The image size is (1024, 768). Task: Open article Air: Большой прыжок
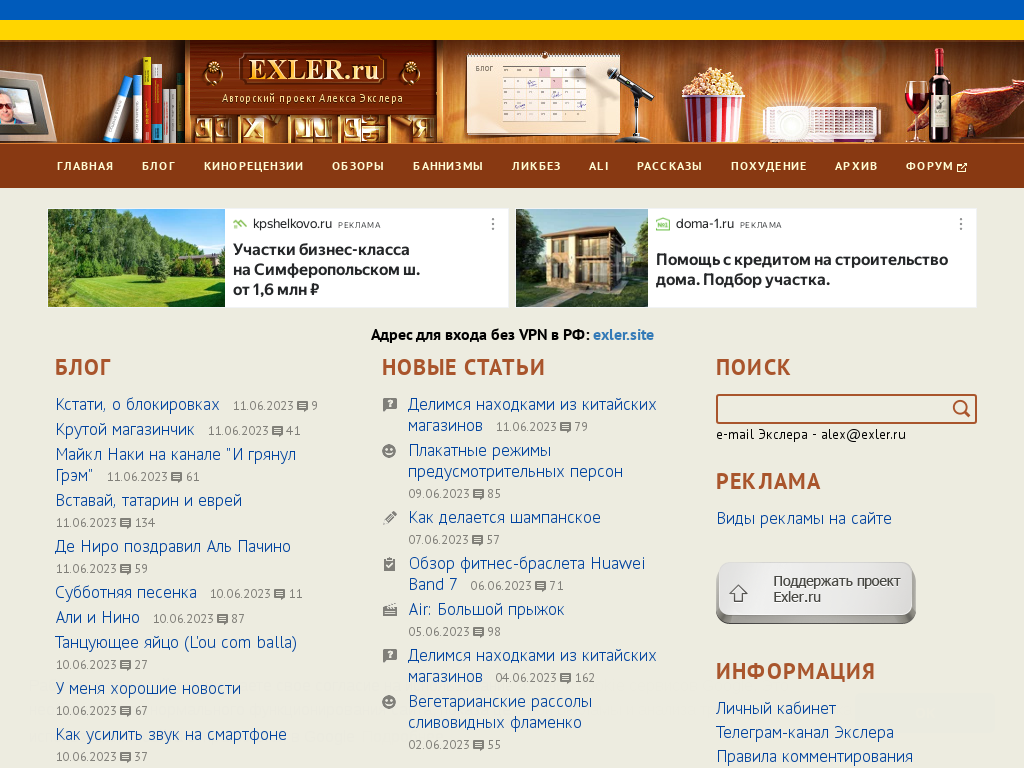[486, 610]
